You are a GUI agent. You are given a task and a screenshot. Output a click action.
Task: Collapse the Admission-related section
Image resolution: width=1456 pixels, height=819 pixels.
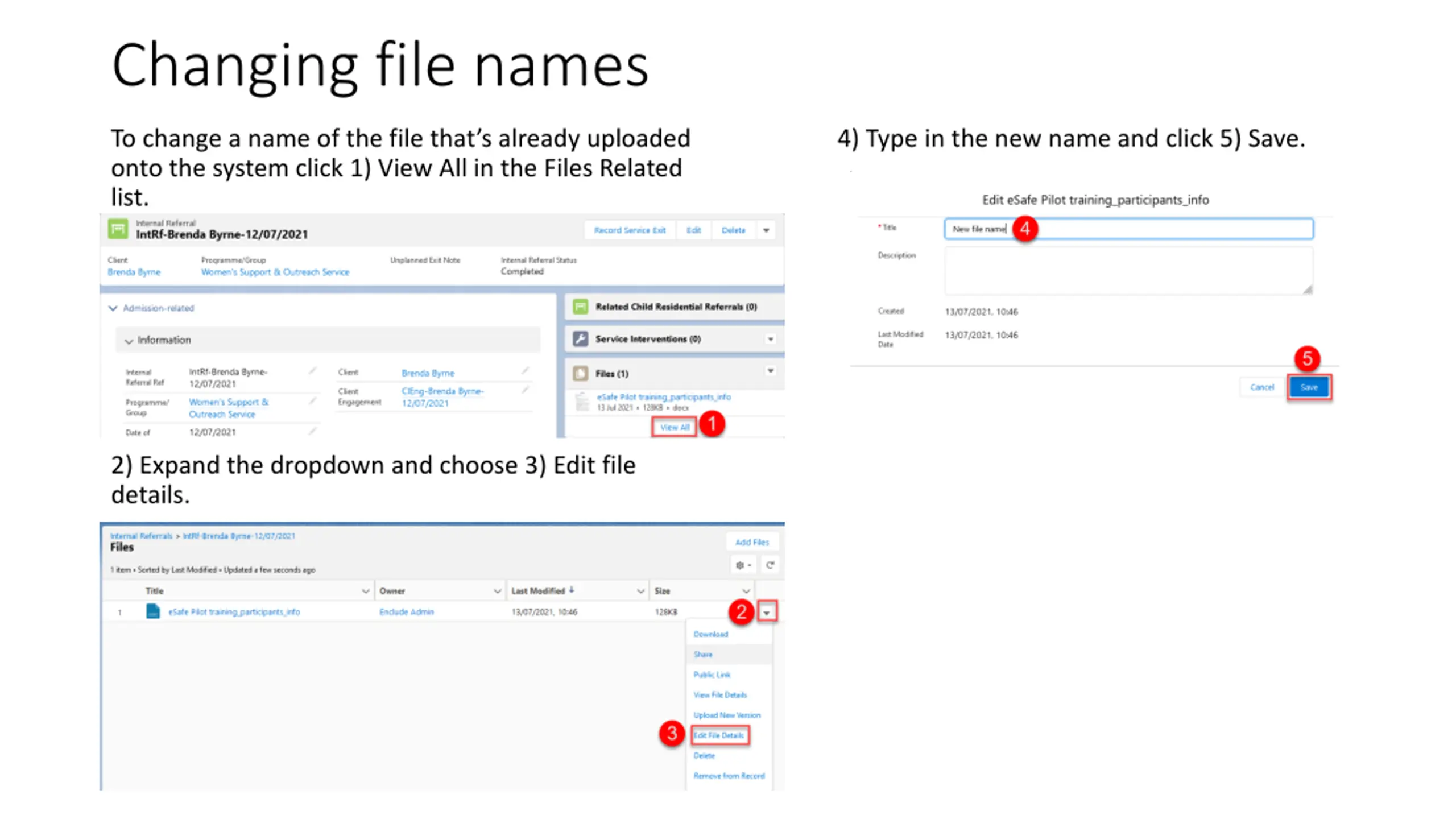113,308
